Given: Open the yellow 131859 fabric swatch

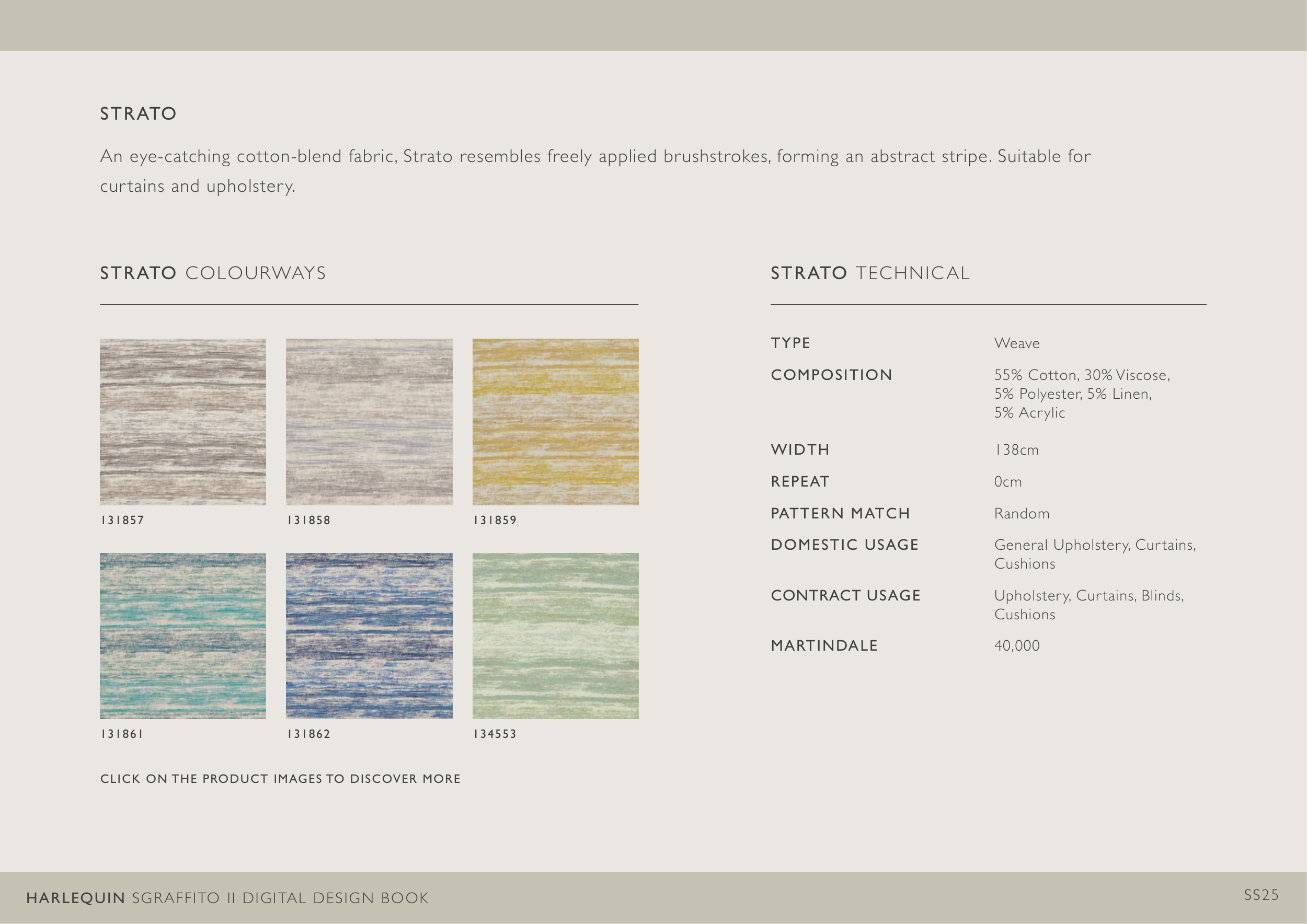Looking at the screenshot, I should point(555,422).
